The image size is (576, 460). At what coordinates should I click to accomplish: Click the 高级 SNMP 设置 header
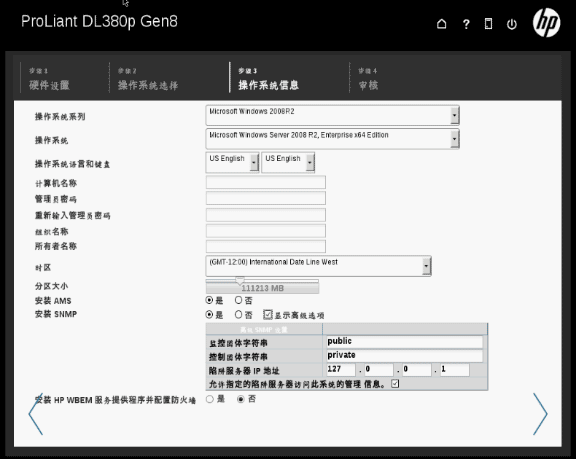click(x=264, y=330)
